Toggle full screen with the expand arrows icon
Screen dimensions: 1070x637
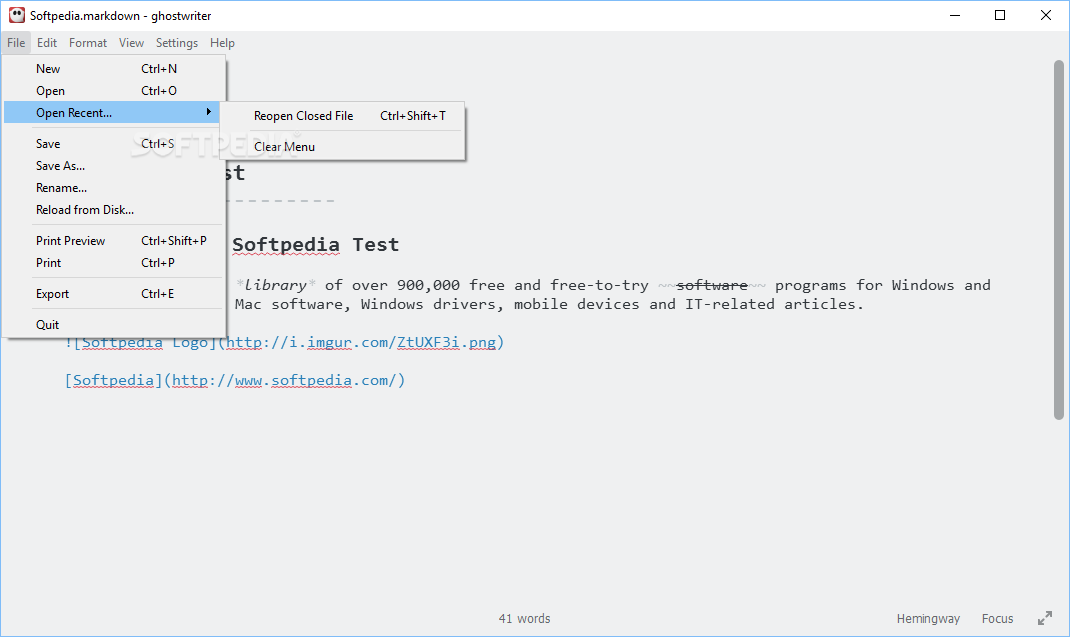pyautogui.click(x=1045, y=618)
